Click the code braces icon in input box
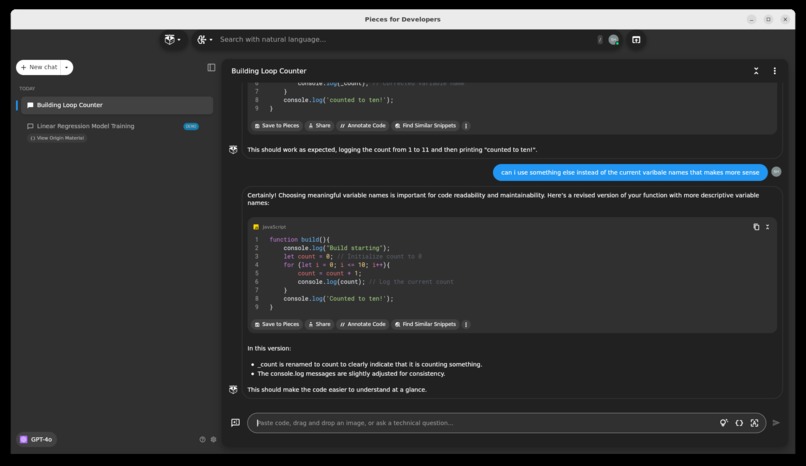 tap(739, 423)
